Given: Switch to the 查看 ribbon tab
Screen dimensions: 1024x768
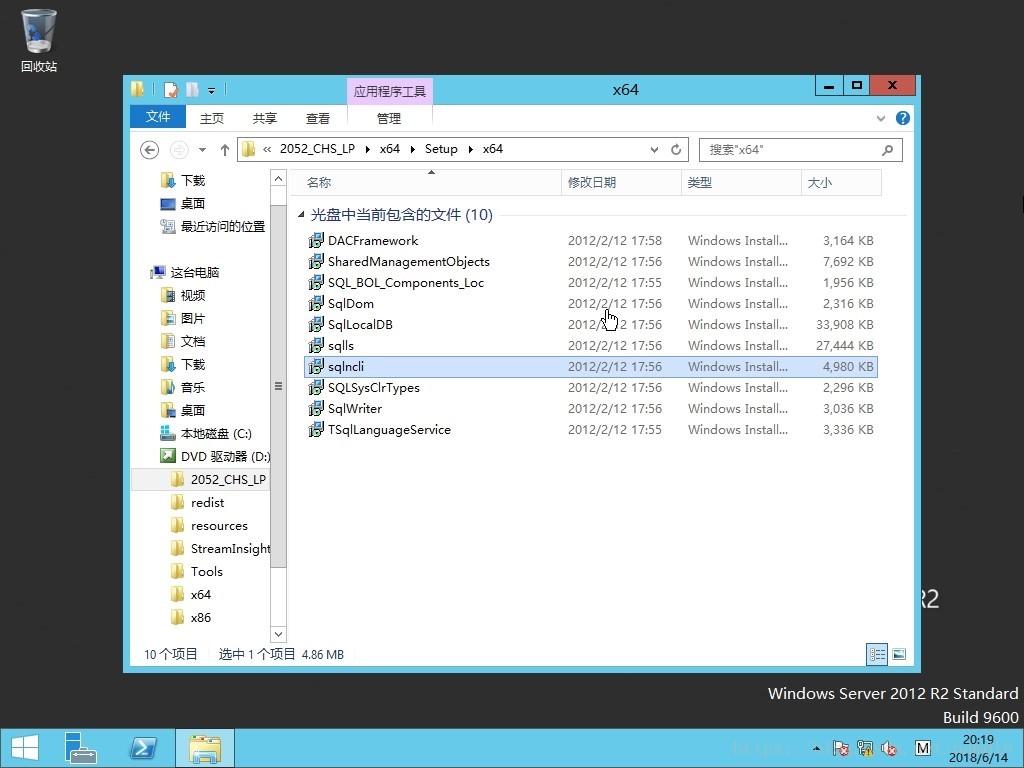Looking at the screenshot, I should [x=318, y=118].
